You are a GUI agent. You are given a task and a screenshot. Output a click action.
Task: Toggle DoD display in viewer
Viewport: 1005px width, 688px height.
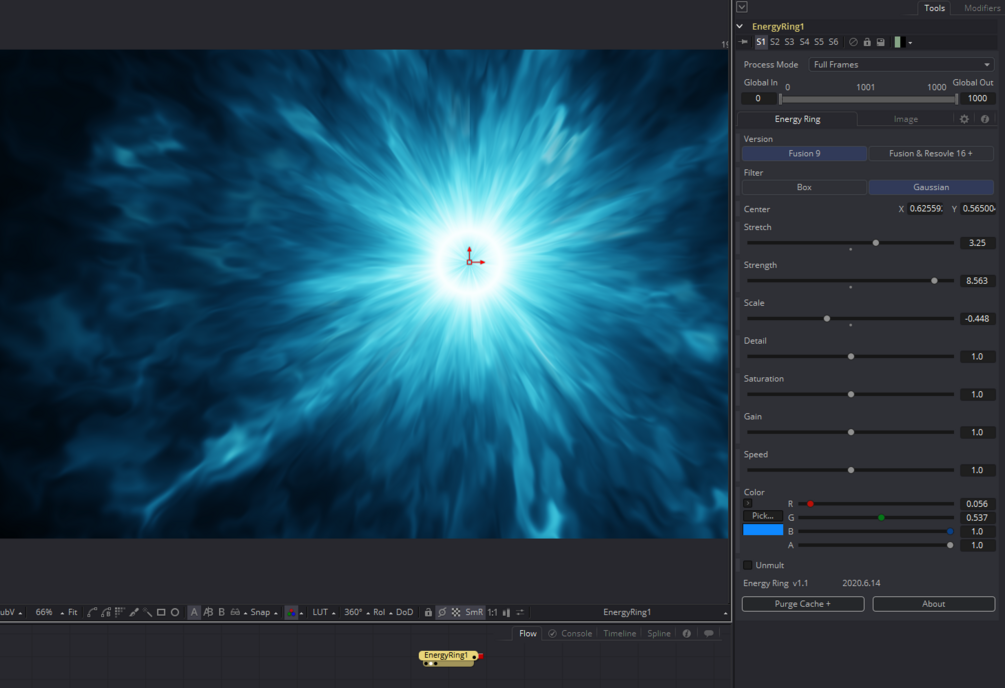coord(404,612)
